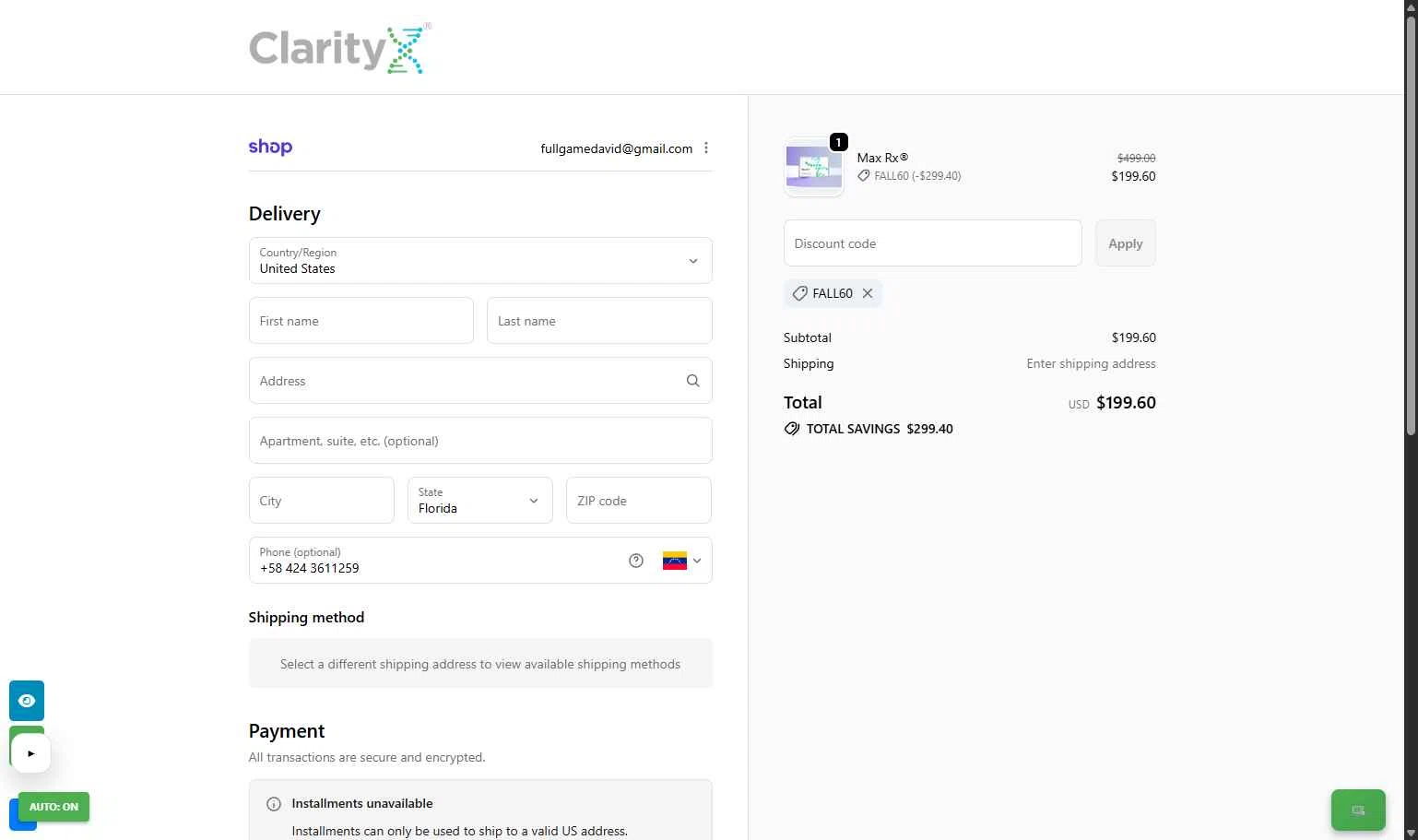Screen dimensions: 1418x840
Task: Click the email fullgamedavid@gmail.com
Action: pyautogui.click(x=617, y=148)
